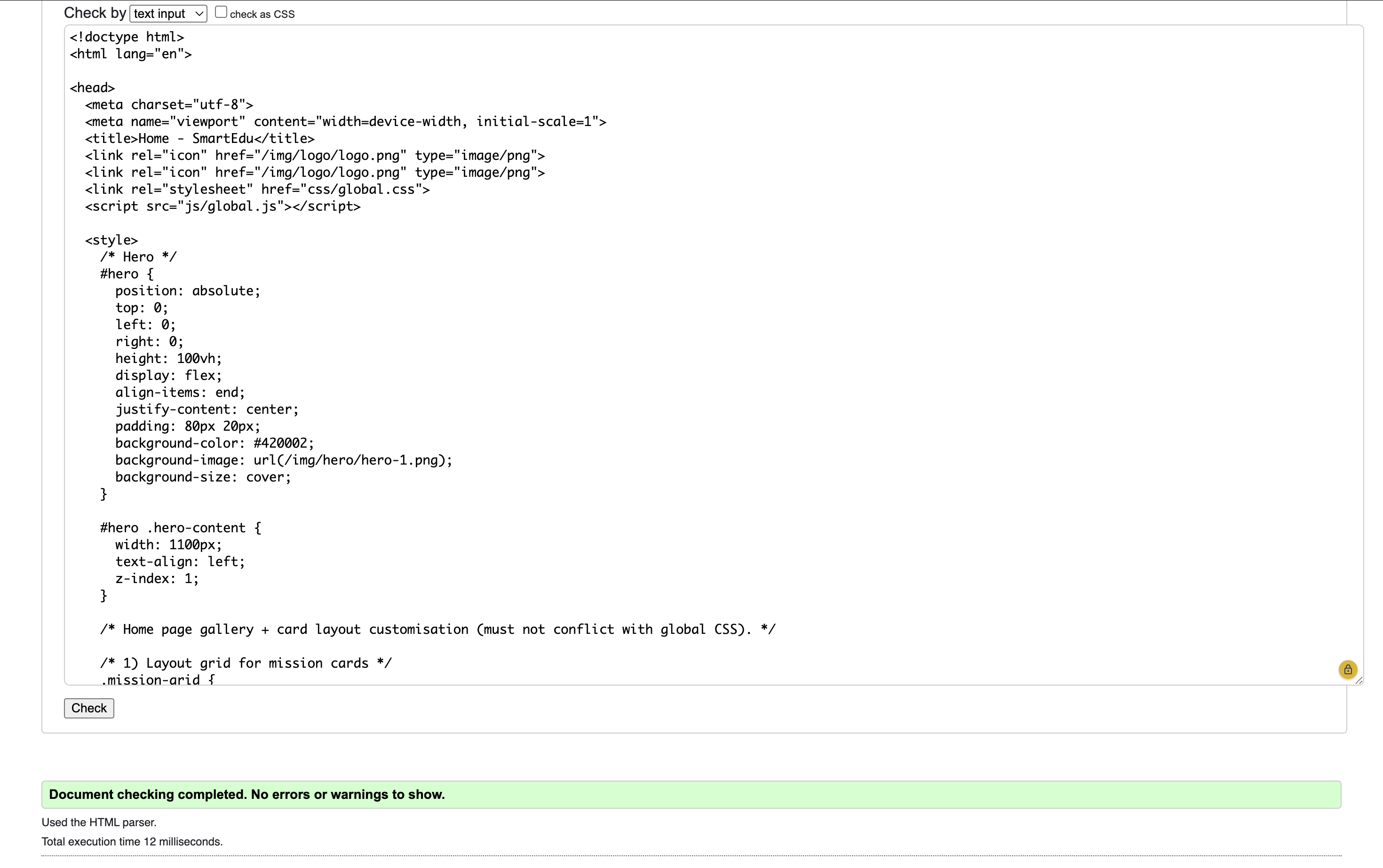The width and height of the screenshot is (1383, 868).
Task: Click the #hero .hero-content selector line
Action: (180, 528)
